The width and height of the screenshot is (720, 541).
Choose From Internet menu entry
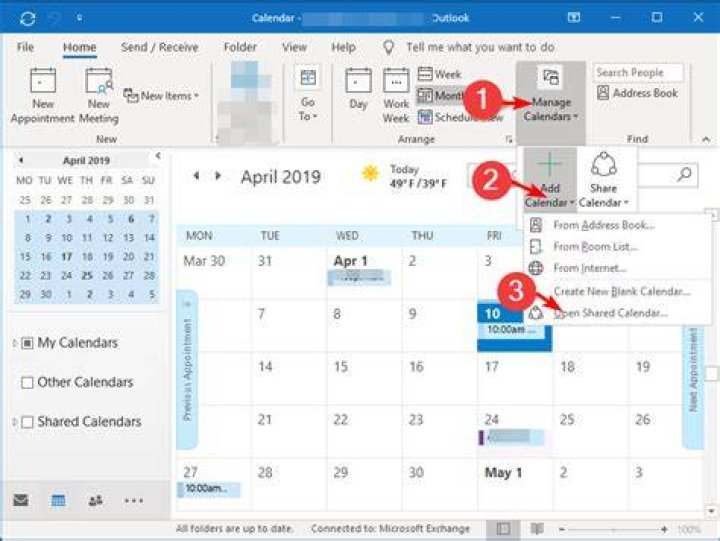[x=590, y=268]
